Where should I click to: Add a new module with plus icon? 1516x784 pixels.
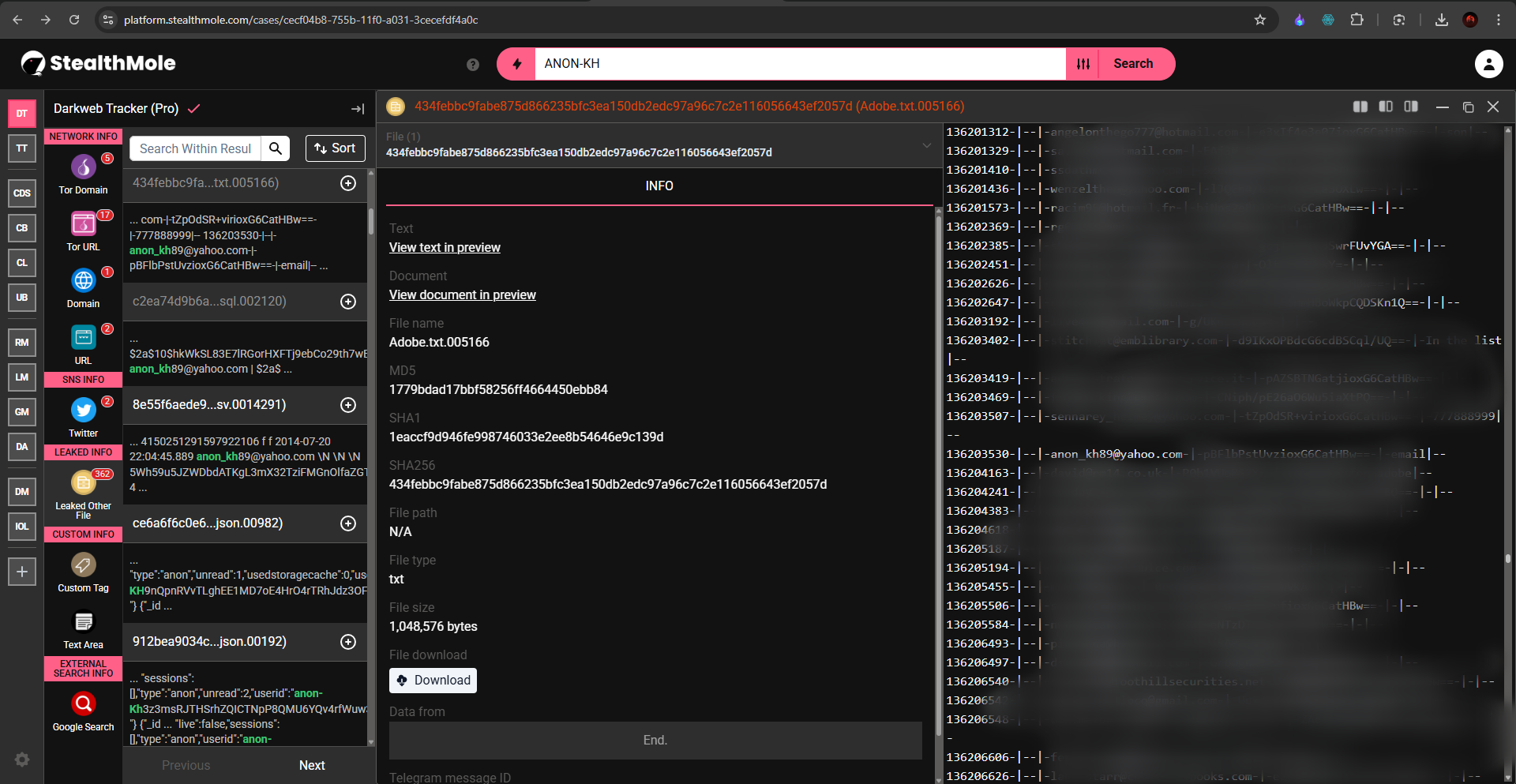pos(22,572)
